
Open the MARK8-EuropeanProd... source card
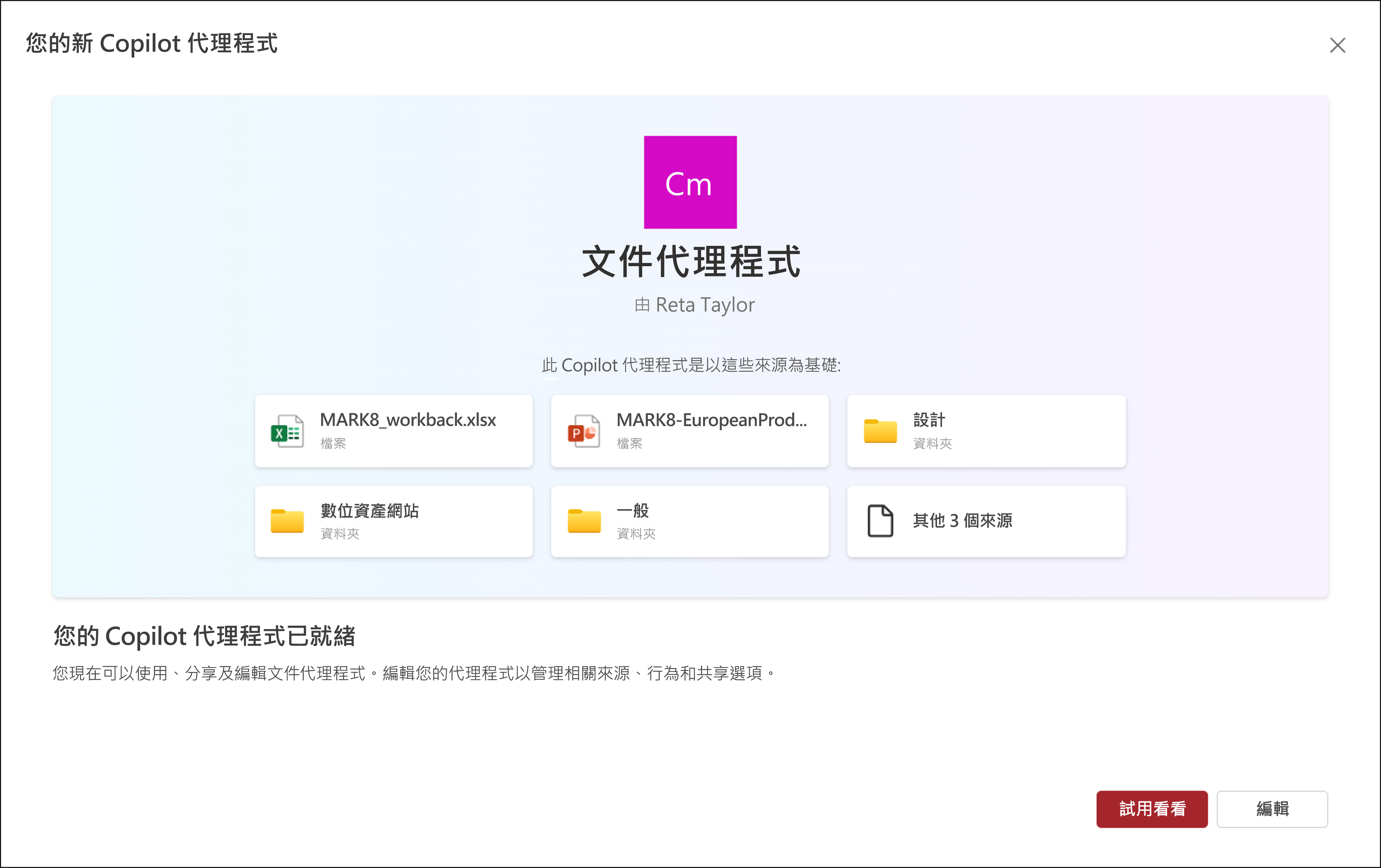tap(689, 431)
